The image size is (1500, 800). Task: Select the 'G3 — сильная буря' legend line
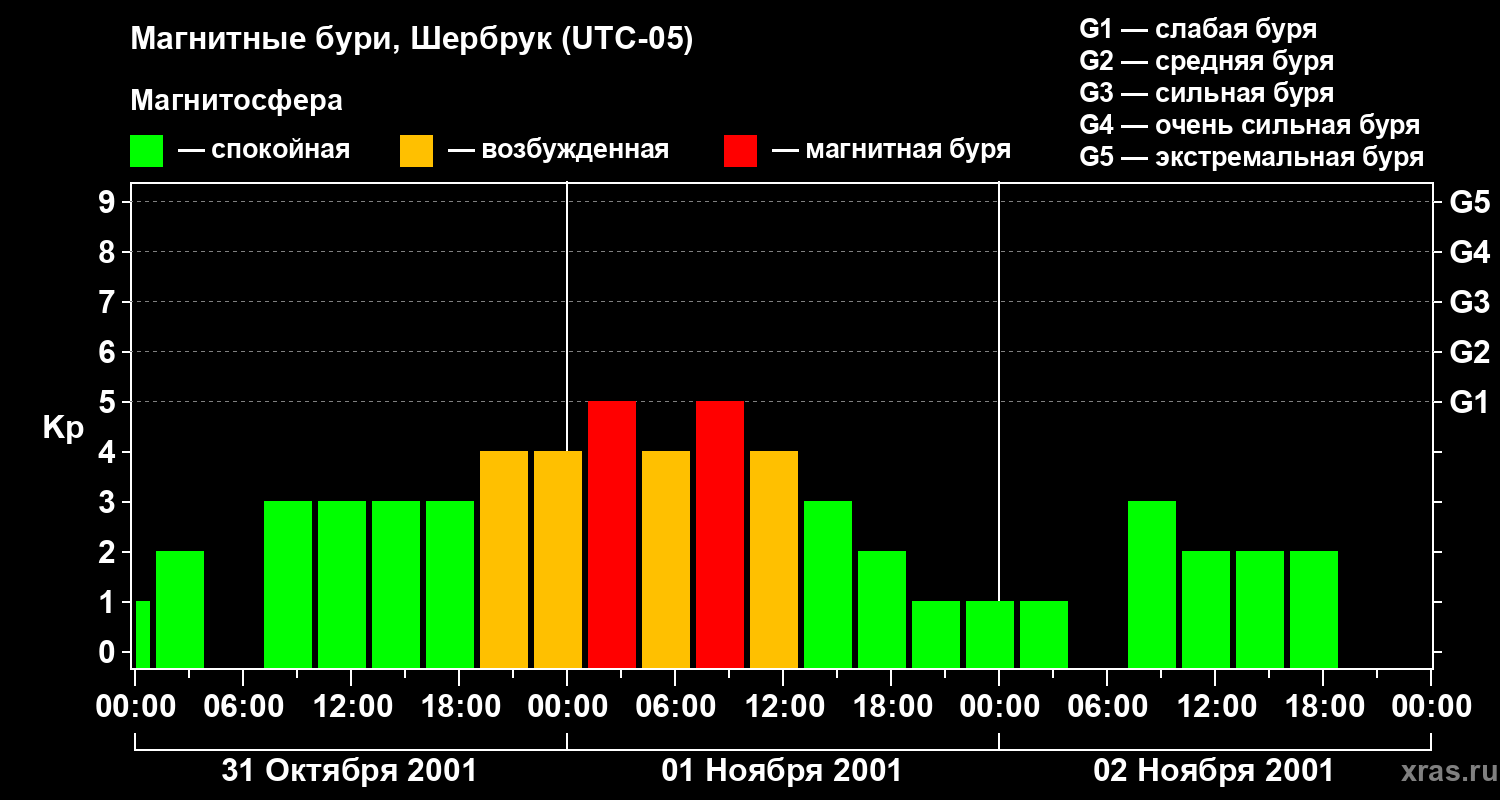(x=1207, y=93)
